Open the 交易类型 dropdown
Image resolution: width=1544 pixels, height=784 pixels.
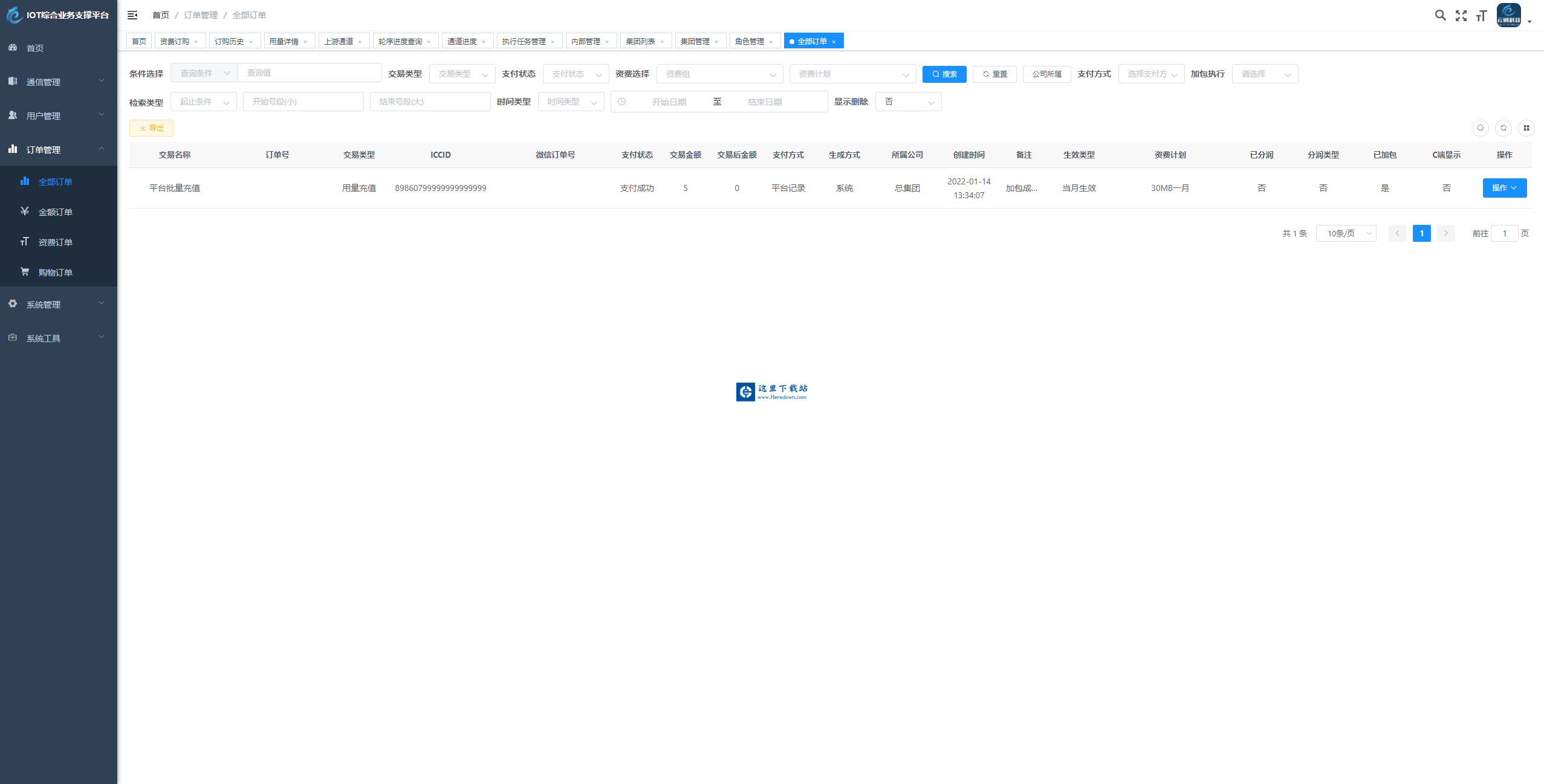[462, 74]
